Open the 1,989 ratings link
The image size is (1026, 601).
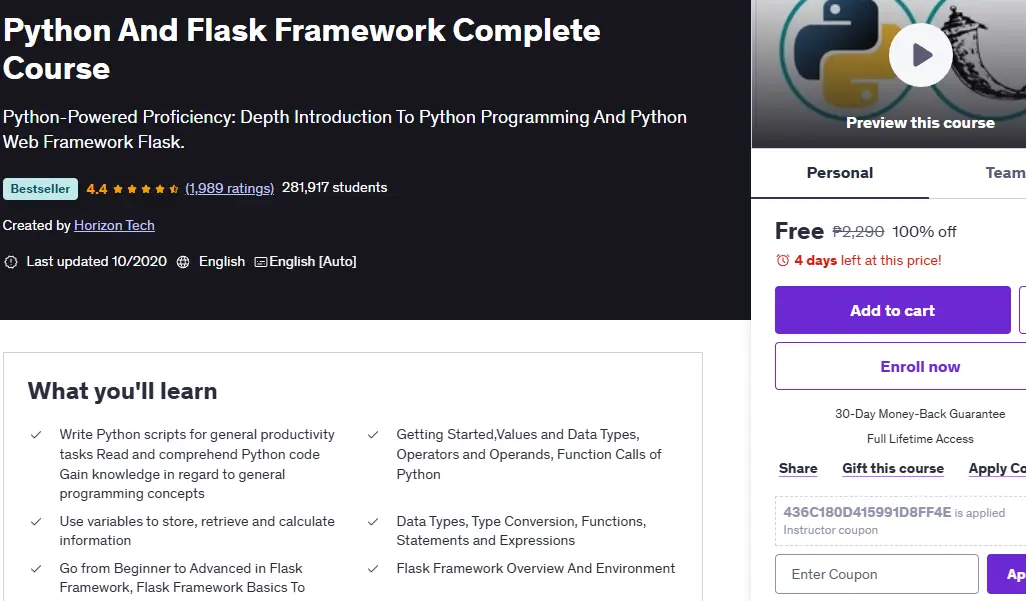[x=229, y=189]
